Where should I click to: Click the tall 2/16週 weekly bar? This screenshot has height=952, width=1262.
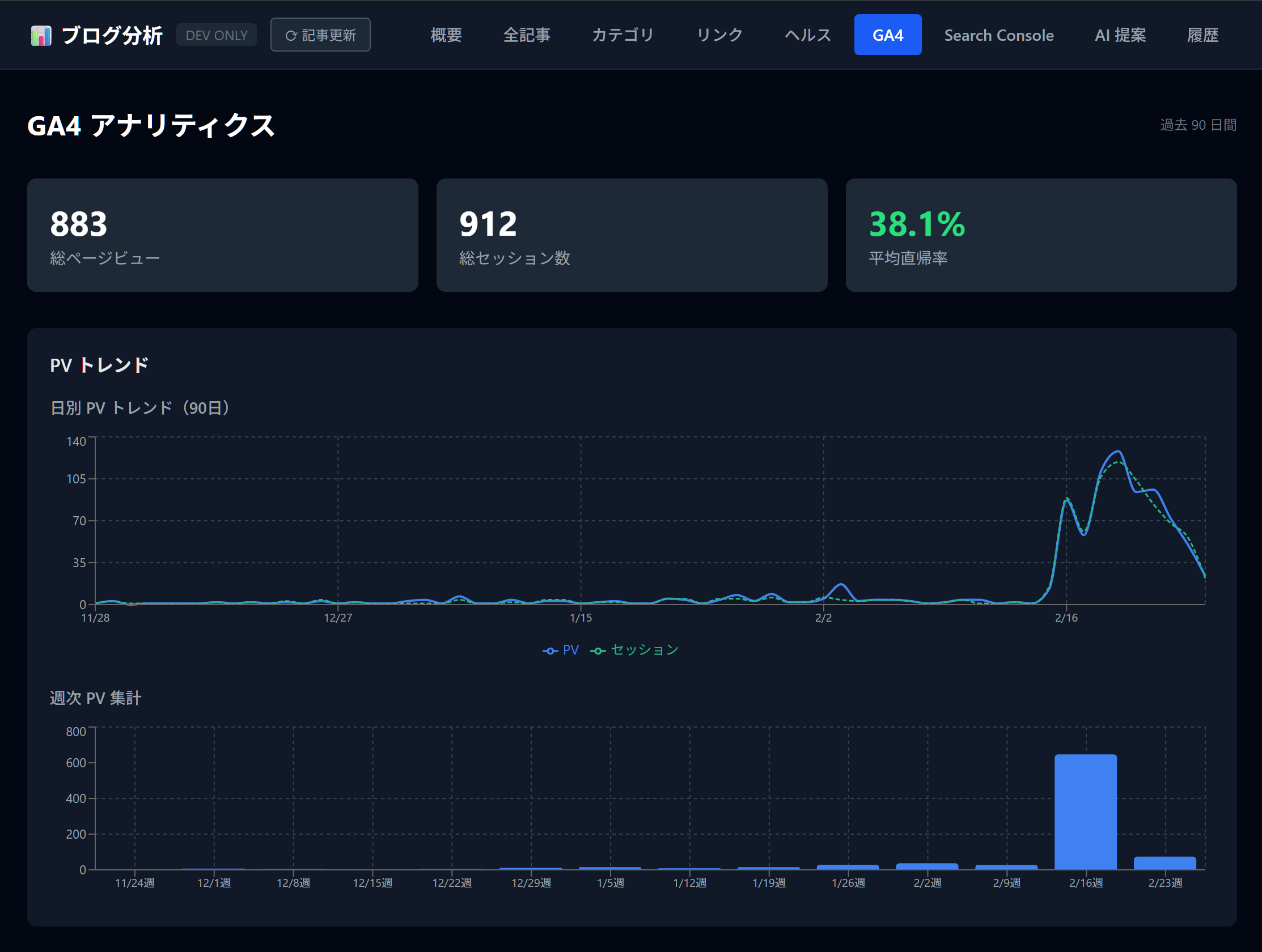[x=1085, y=811]
